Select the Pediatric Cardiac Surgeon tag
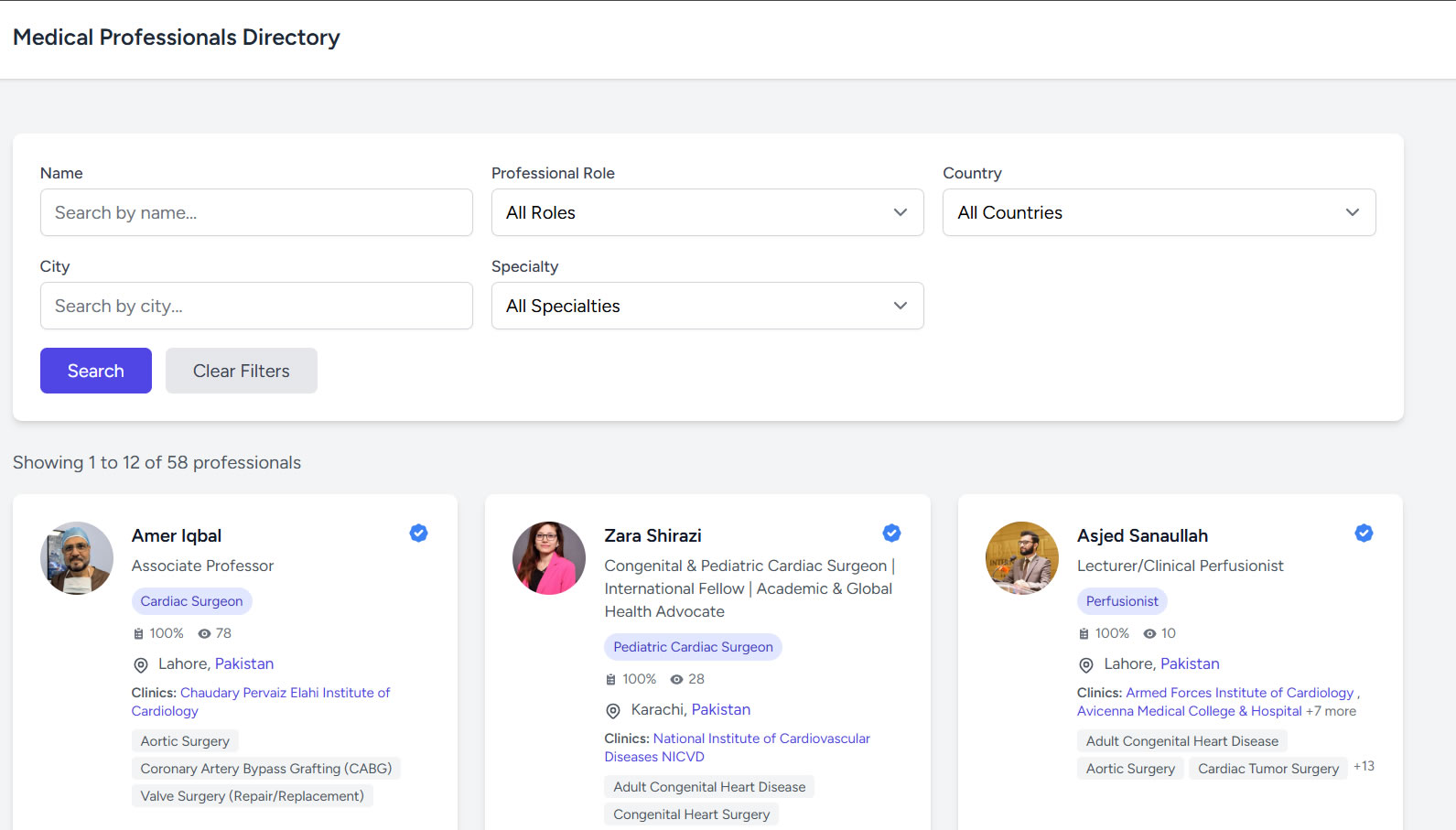The width and height of the screenshot is (1456, 830). click(x=693, y=647)
